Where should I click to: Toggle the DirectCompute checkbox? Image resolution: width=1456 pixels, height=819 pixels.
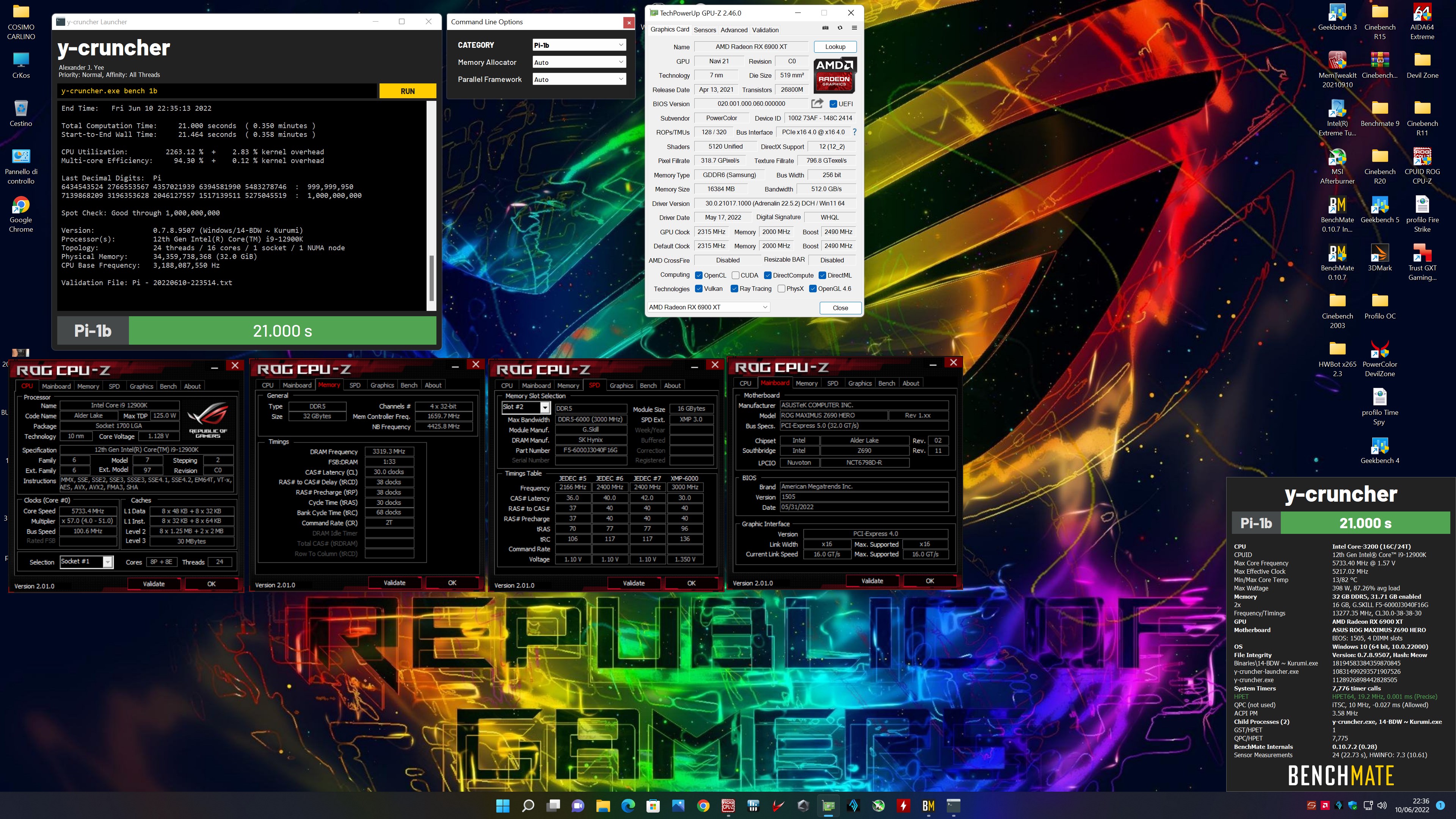pyautogui.click(x=767, y=275)
